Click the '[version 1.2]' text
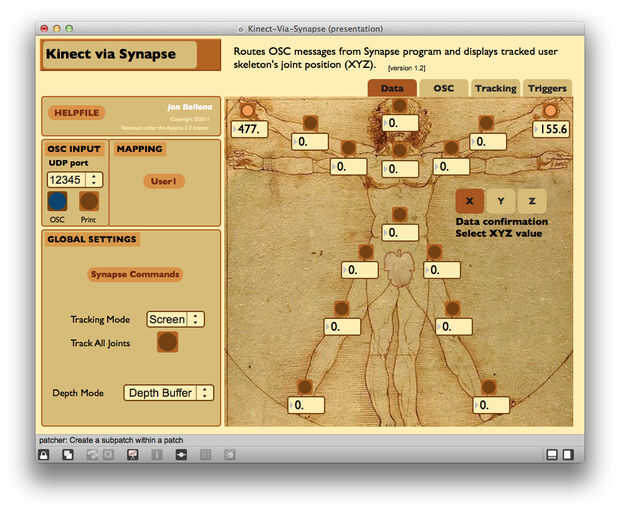 (x=407, y=68)
